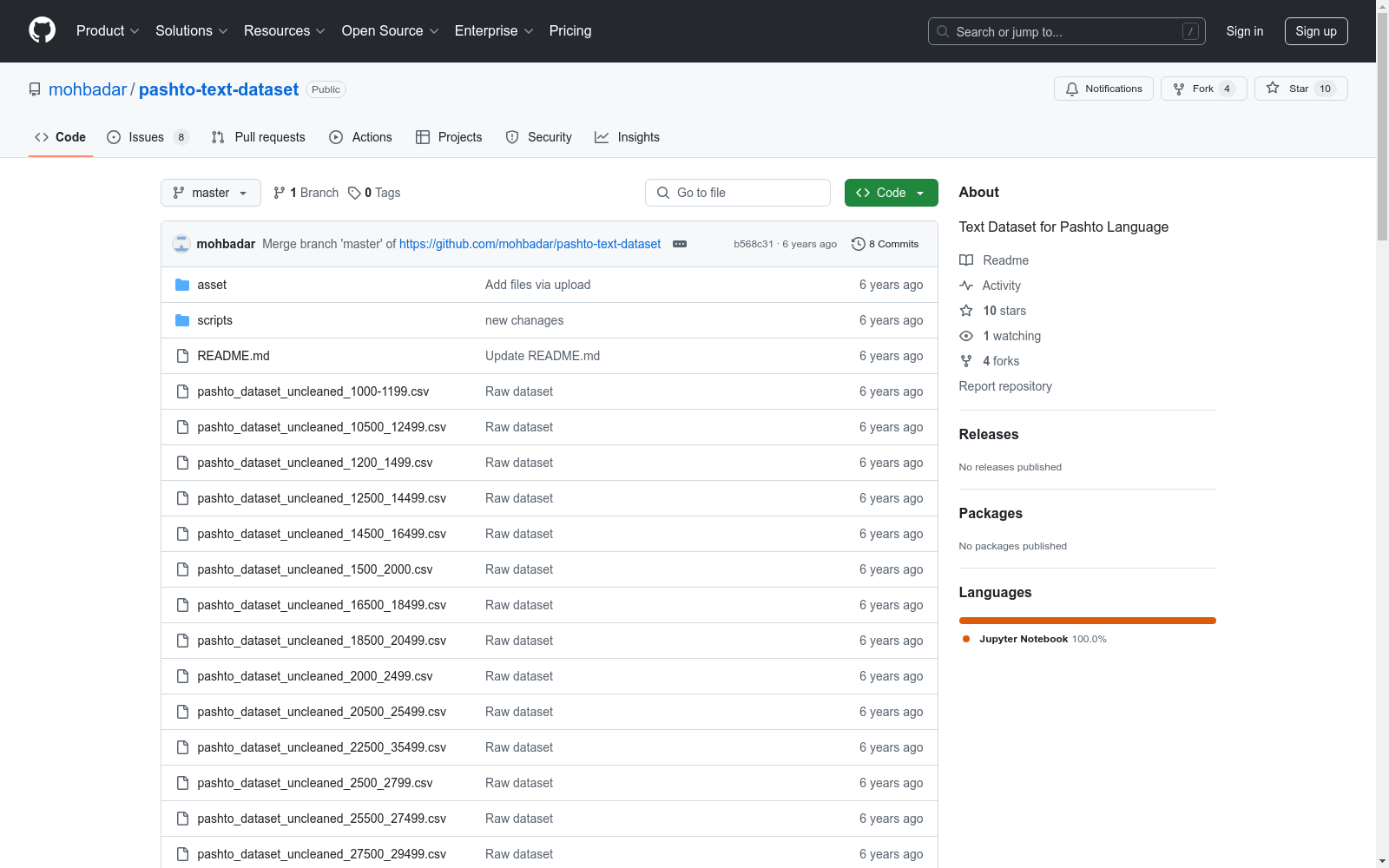
Task: Click the scripts folder icon
Action: click(182, 320)
